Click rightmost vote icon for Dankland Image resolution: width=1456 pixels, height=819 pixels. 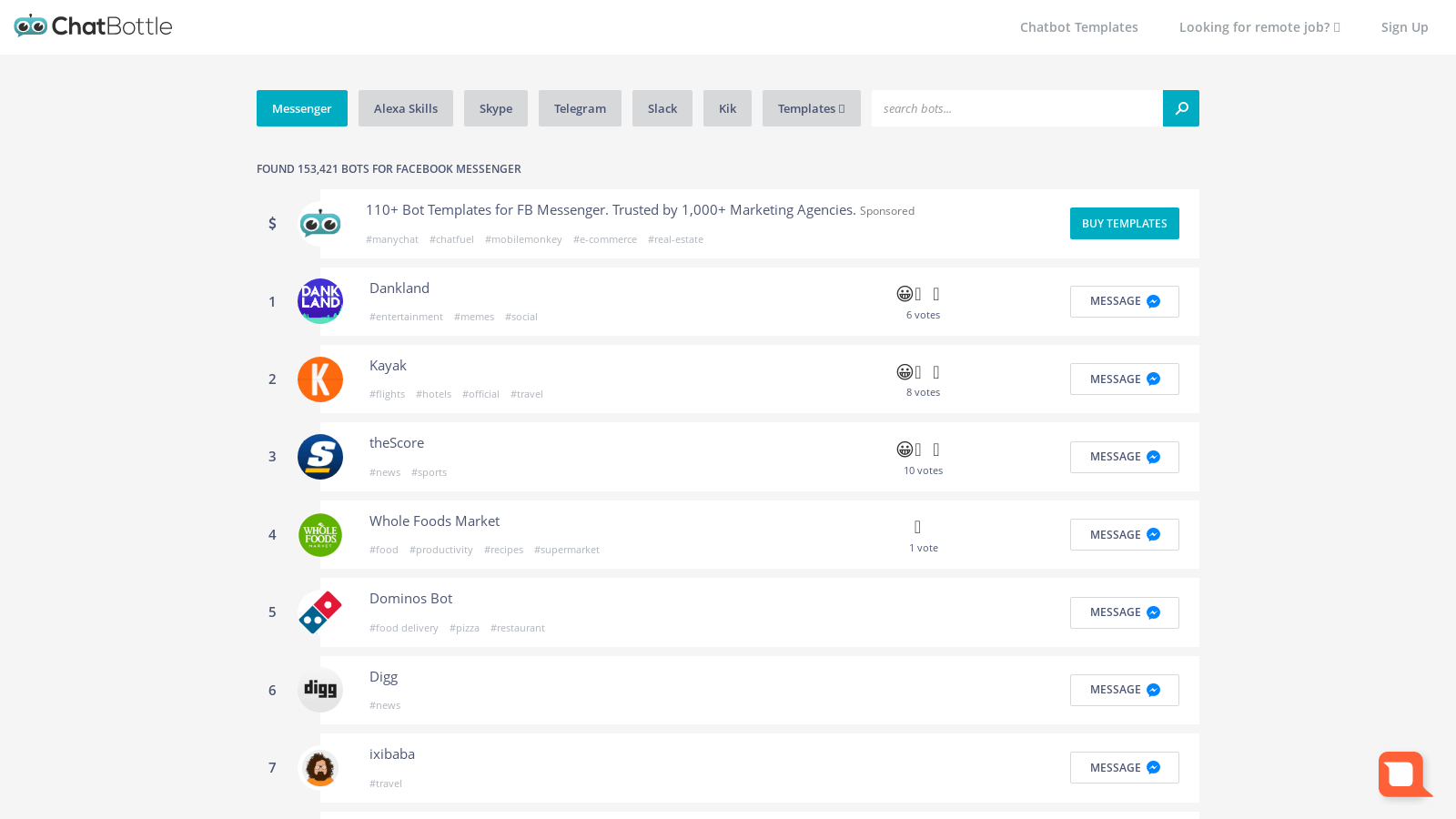[935, 294]
